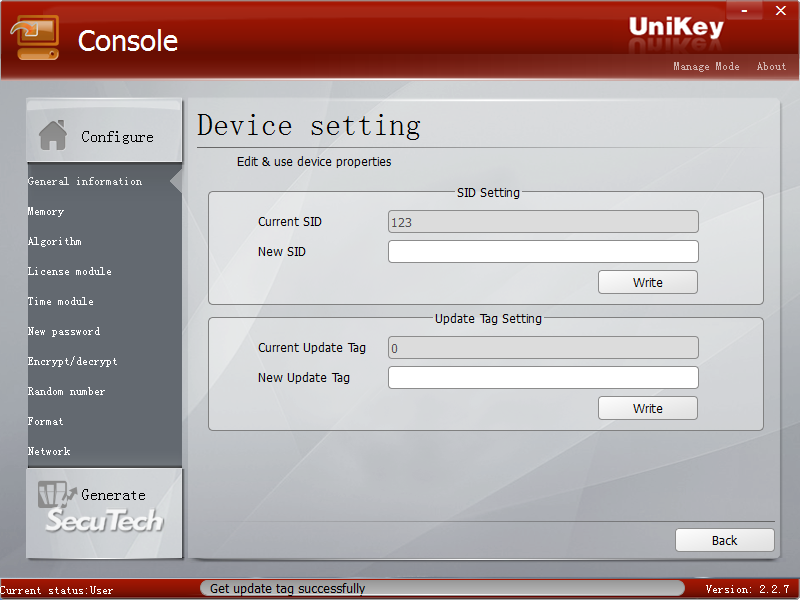Viewport: 800px width, 600px height.
Task: Select Time module in sidebar
Action: (x=60, y=302)
